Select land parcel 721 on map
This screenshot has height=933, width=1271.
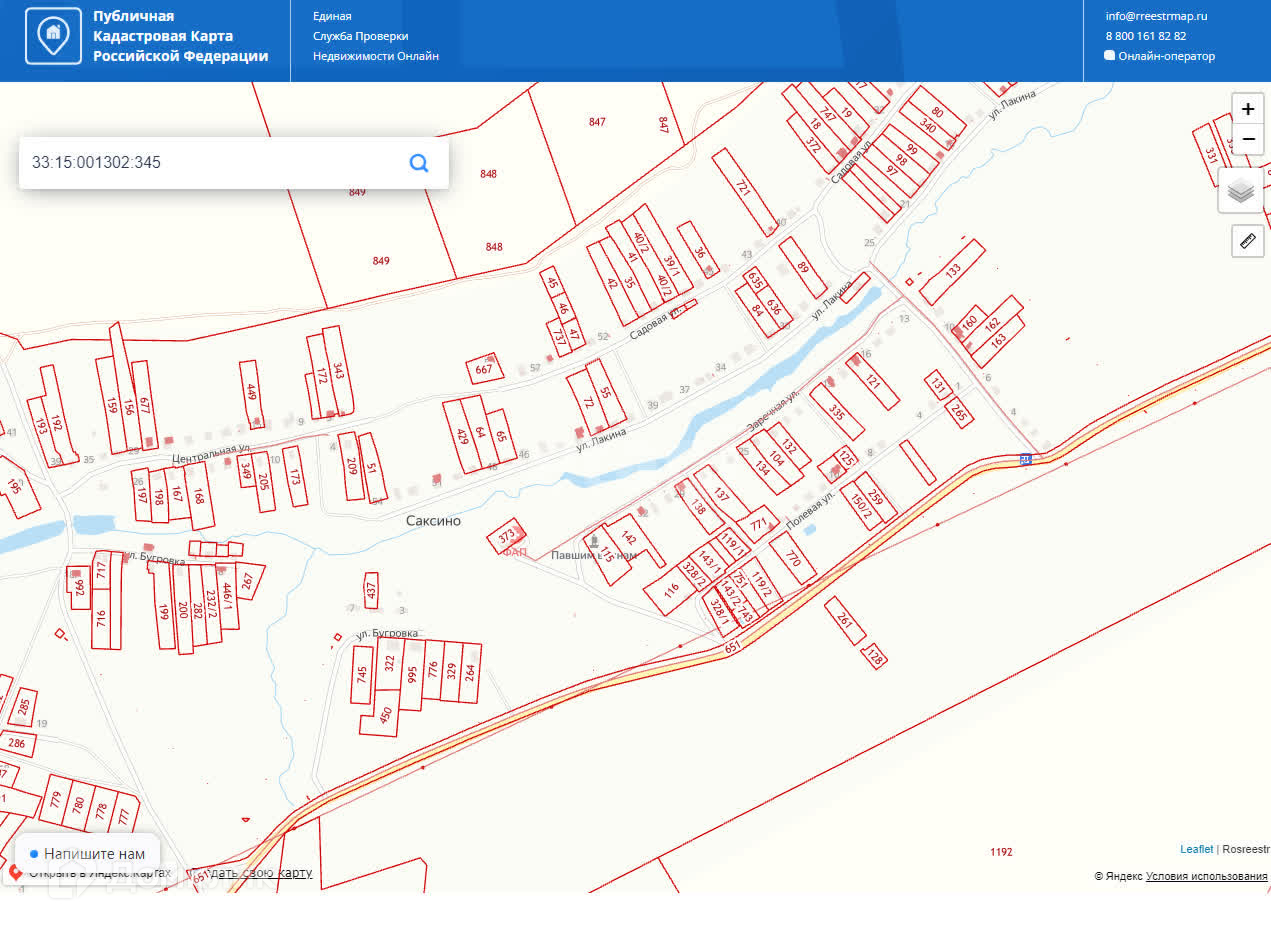pyautogui.click(x=745, y=192)
